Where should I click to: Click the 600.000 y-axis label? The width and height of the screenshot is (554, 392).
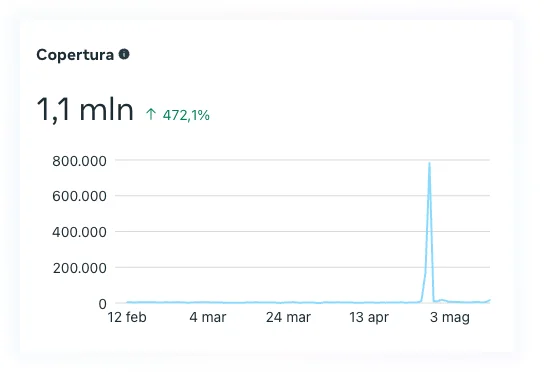click(79, 196)
